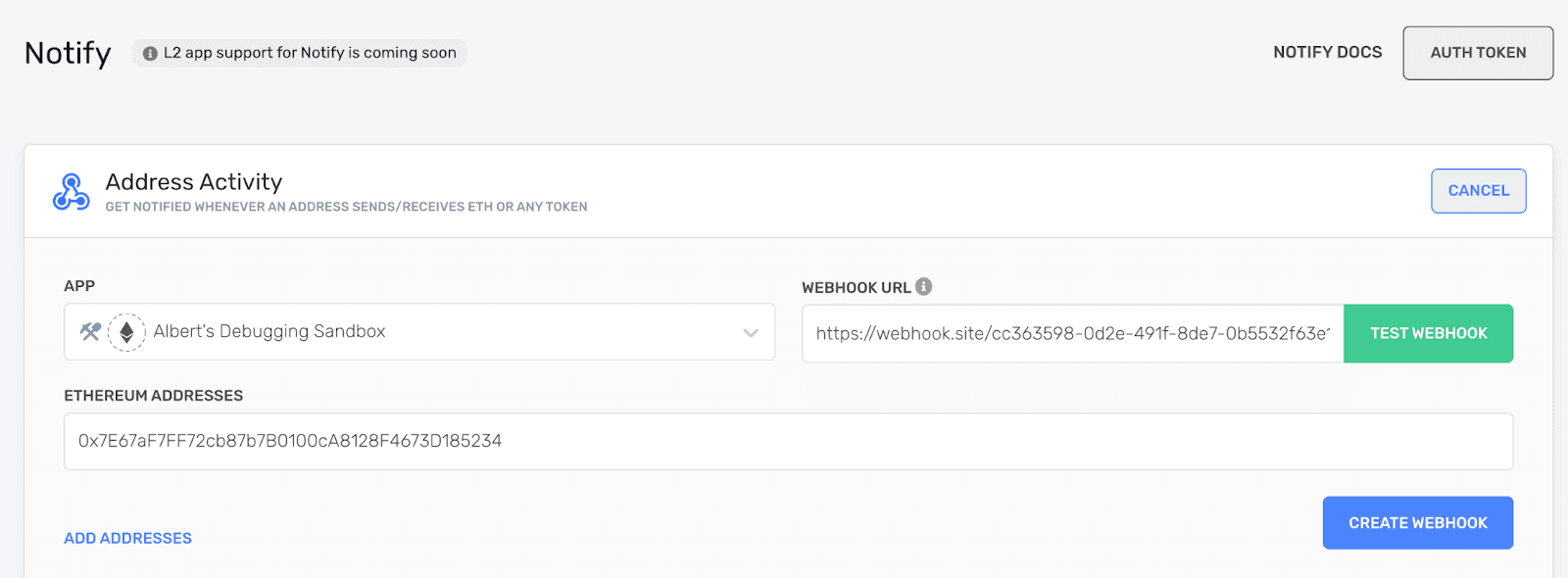Click the Add Addresses link

(x=127, y=539)
